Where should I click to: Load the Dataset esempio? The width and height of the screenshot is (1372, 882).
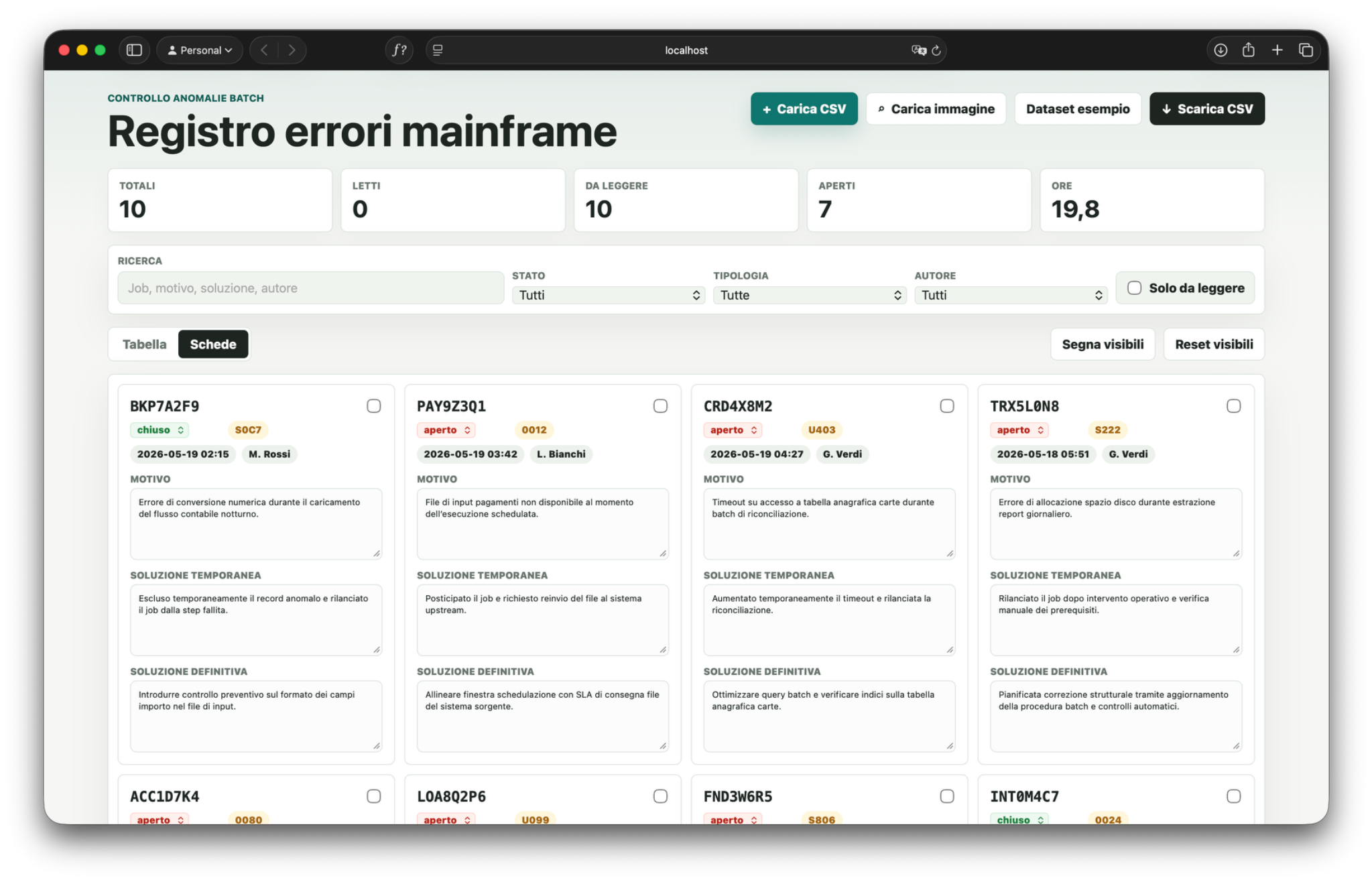1078,109
